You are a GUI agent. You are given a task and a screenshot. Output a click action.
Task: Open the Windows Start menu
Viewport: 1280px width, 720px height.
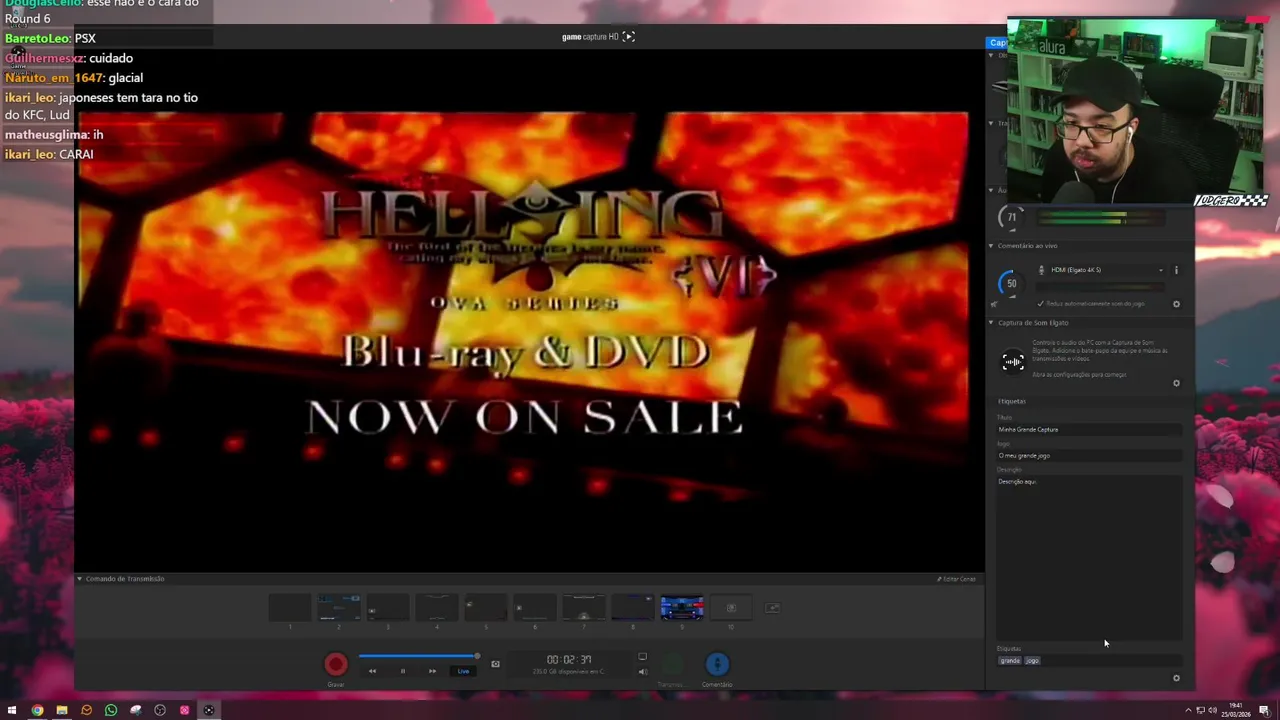coord(13,710)
